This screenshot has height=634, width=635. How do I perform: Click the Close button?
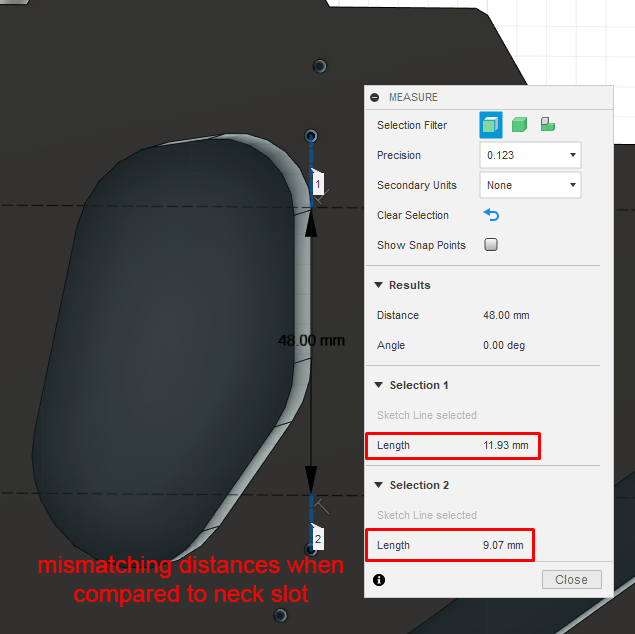pyautogui.click(x=571, y=580)
